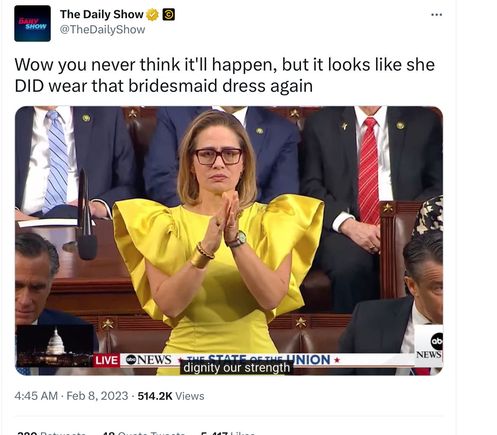Select the bridesmaid dress tweet text

point(224,75)
